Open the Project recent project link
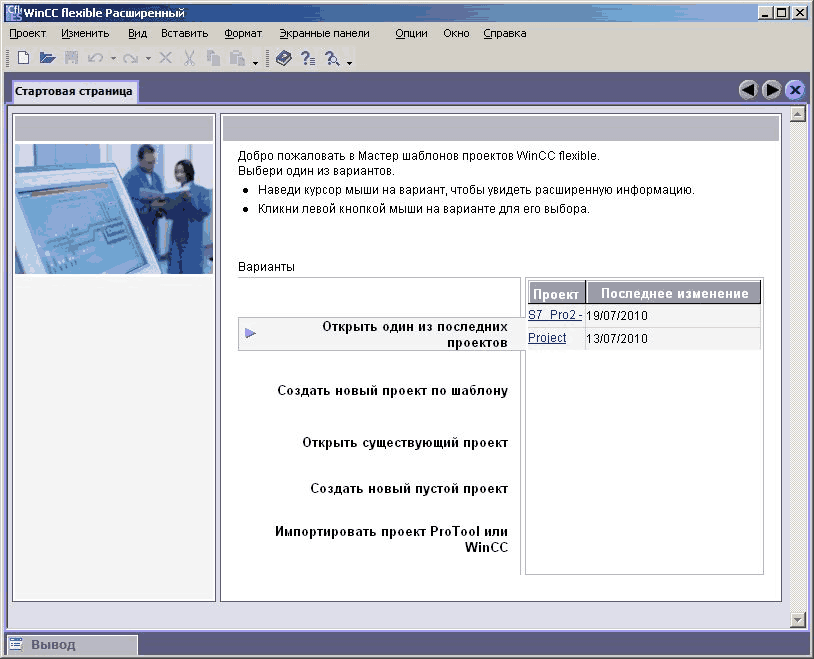This screenshot has height=659, width=814. click(x=547, y=338)
